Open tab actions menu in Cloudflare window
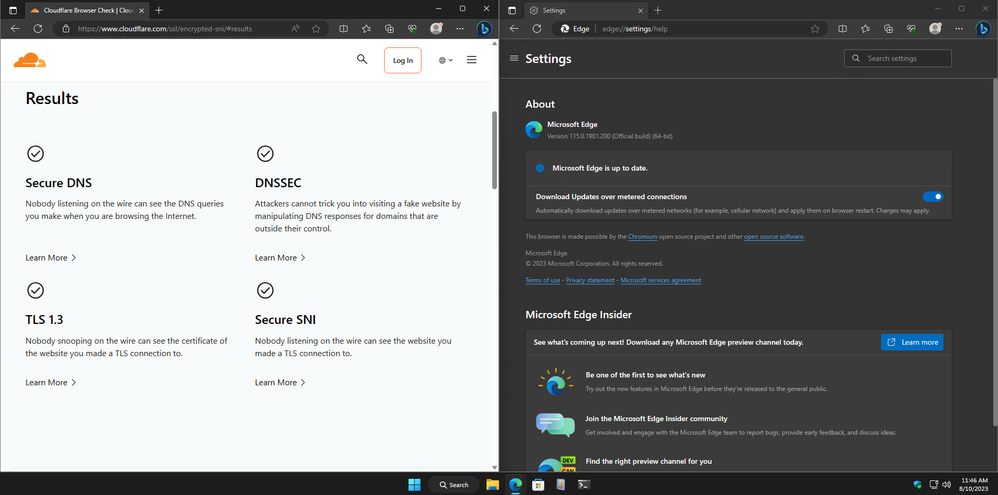This screenshot has height=495, width=998. (13, 10)
